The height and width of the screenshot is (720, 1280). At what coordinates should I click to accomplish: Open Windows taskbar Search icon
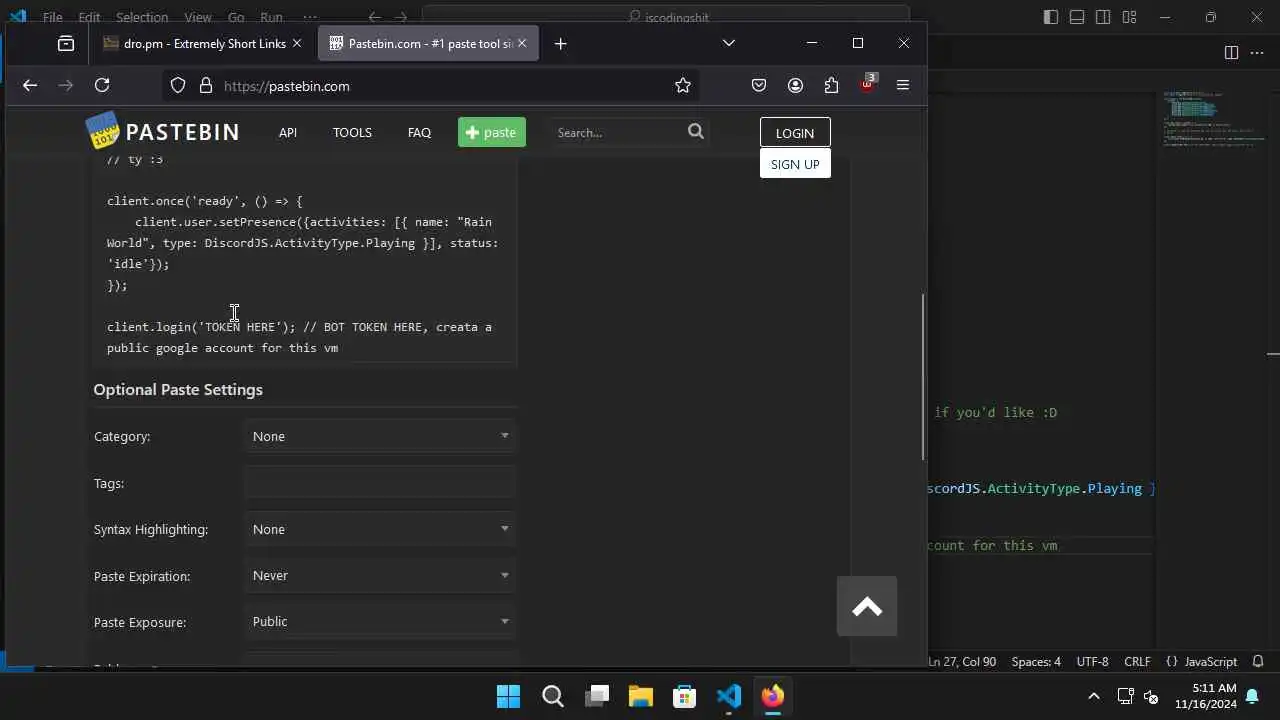tap(553, 696)
